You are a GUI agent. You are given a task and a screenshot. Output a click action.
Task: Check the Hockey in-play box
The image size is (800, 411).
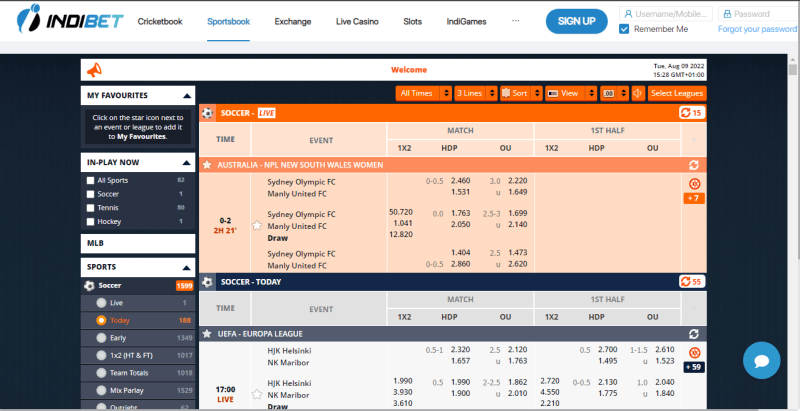(90, 221)
